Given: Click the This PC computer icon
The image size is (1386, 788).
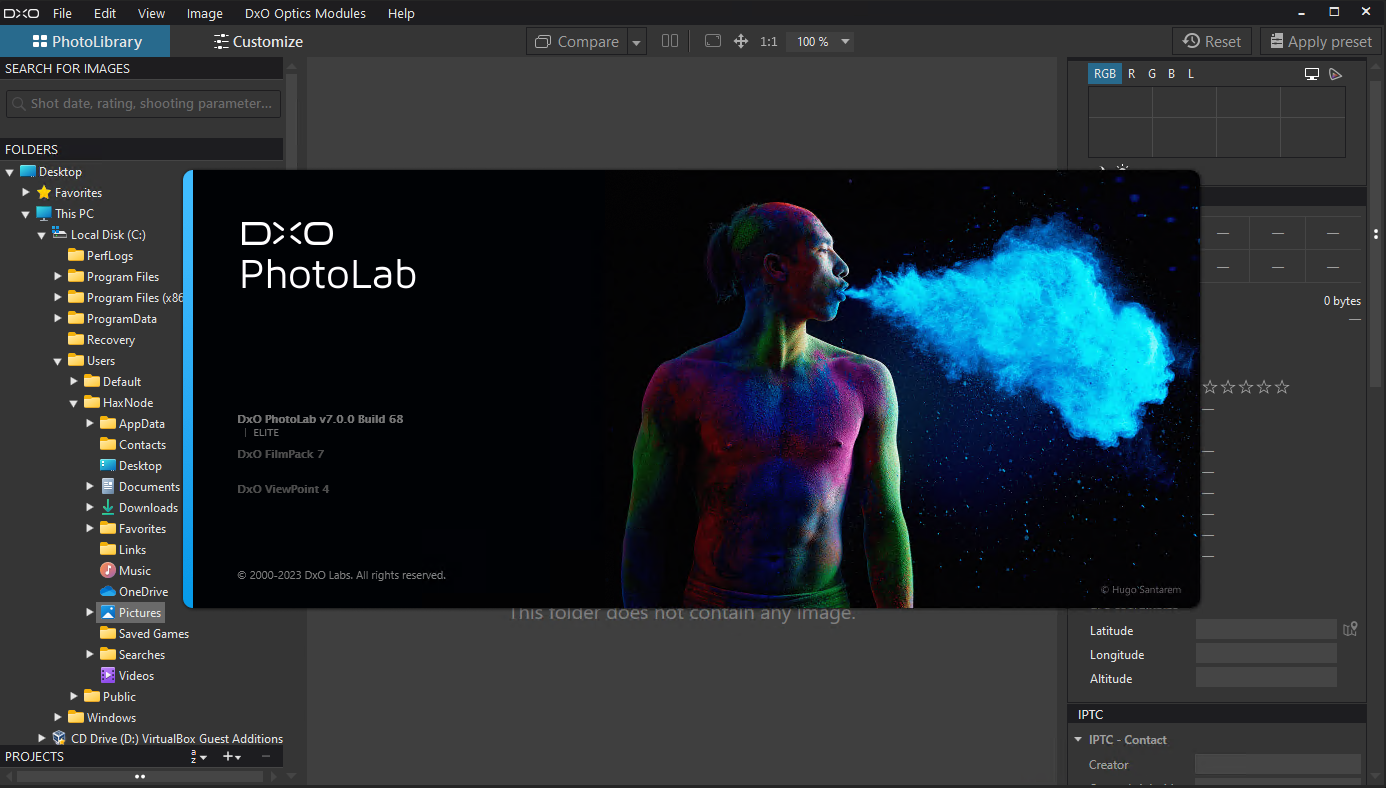Looking at the screenshot, I should click(x=44, y=213).
